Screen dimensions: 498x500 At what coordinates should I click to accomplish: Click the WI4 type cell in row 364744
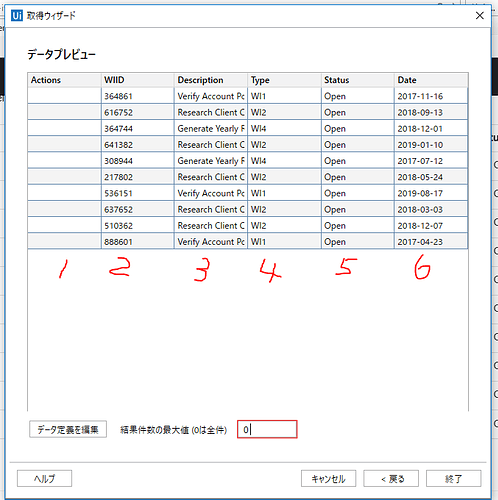[284, 129]
